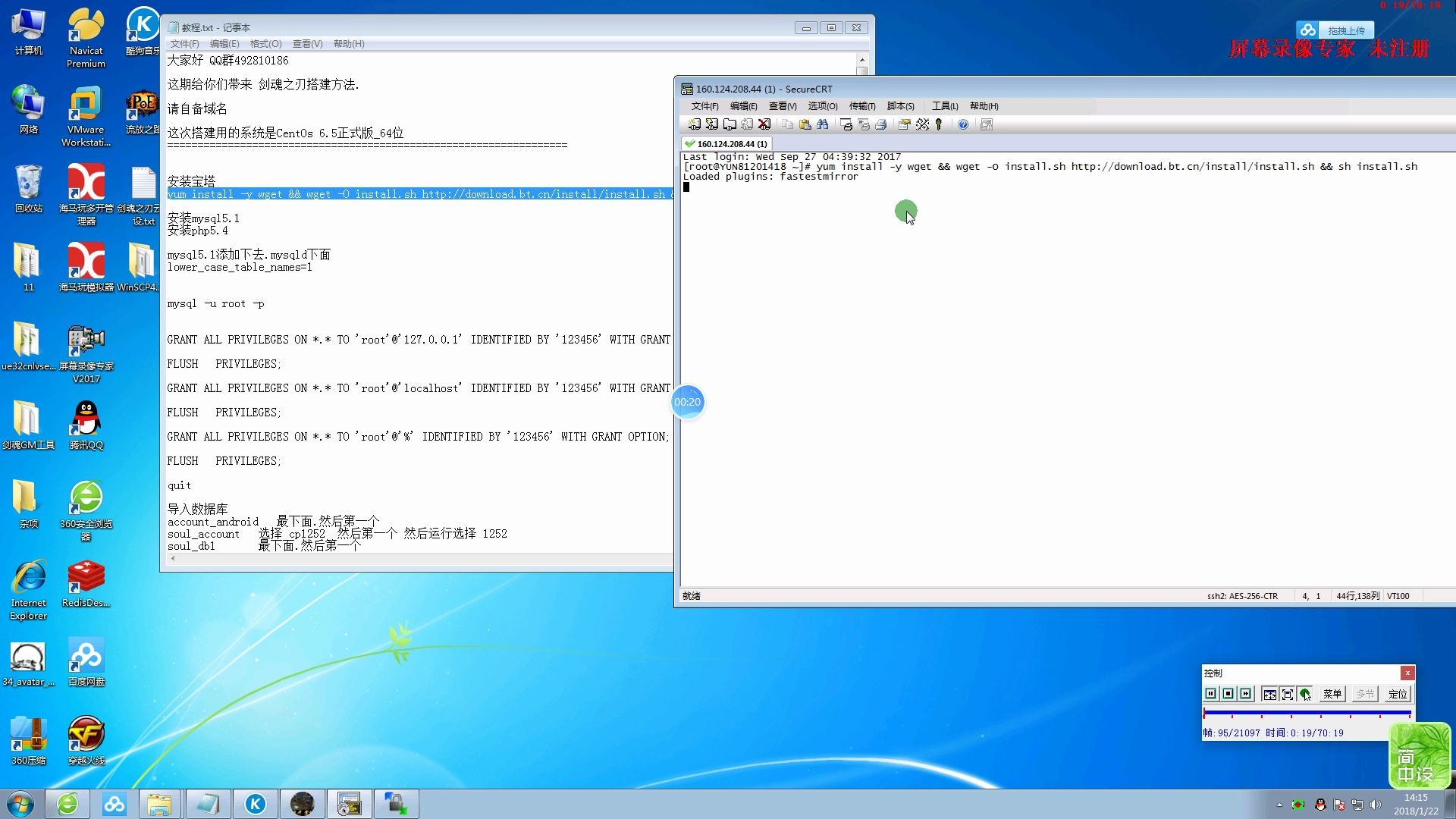Click the blue playback progress bar
Screen dimensions: 1456x819
pyautogui.click(x=1307, y=713)
